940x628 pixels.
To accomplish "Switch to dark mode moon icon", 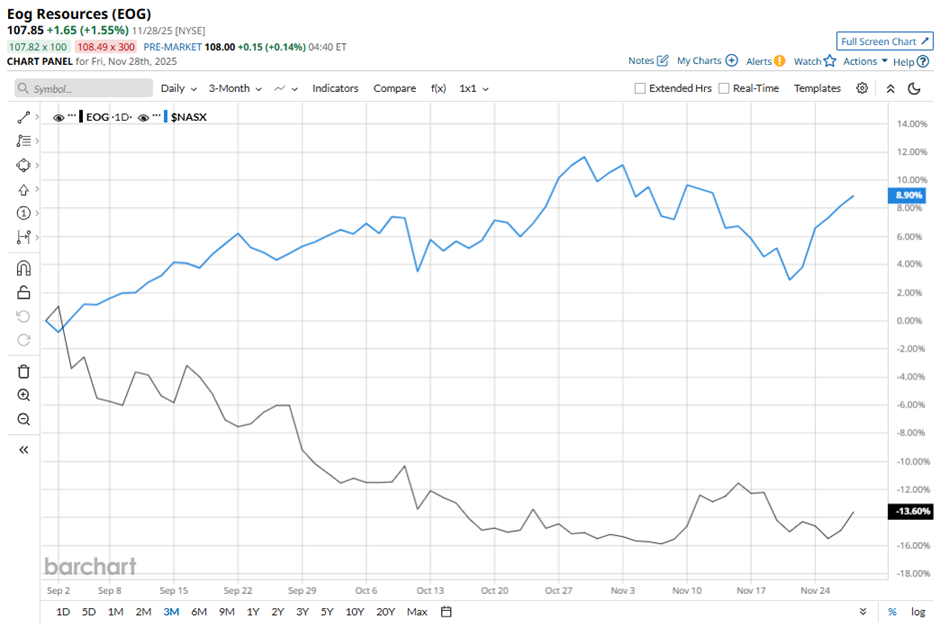I will pyautogui.click(x=914, y=89).
